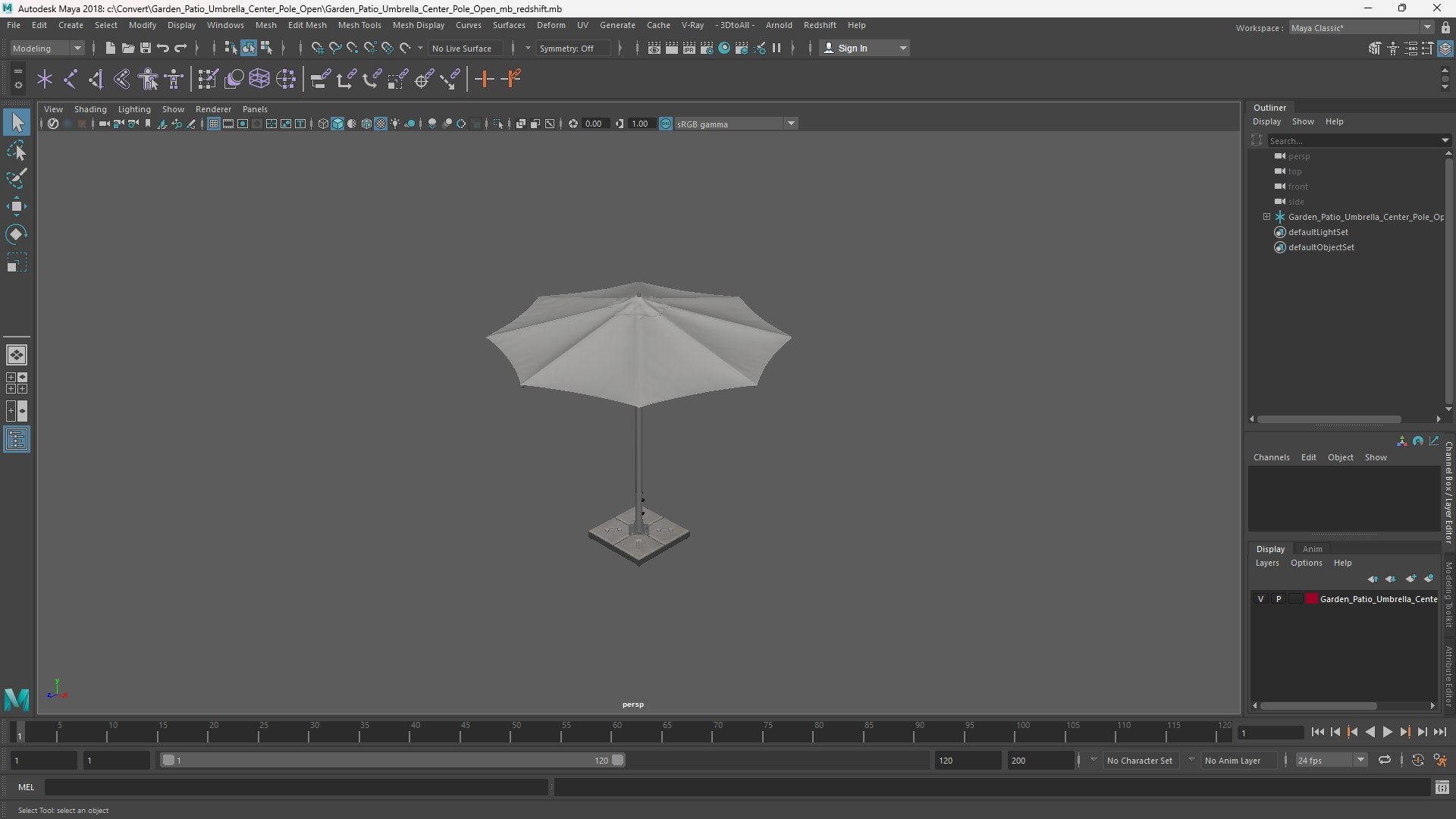Toggle layer playback P box
The image size is (1456, 819).
pyautogui.click(x=1279, y=599)
